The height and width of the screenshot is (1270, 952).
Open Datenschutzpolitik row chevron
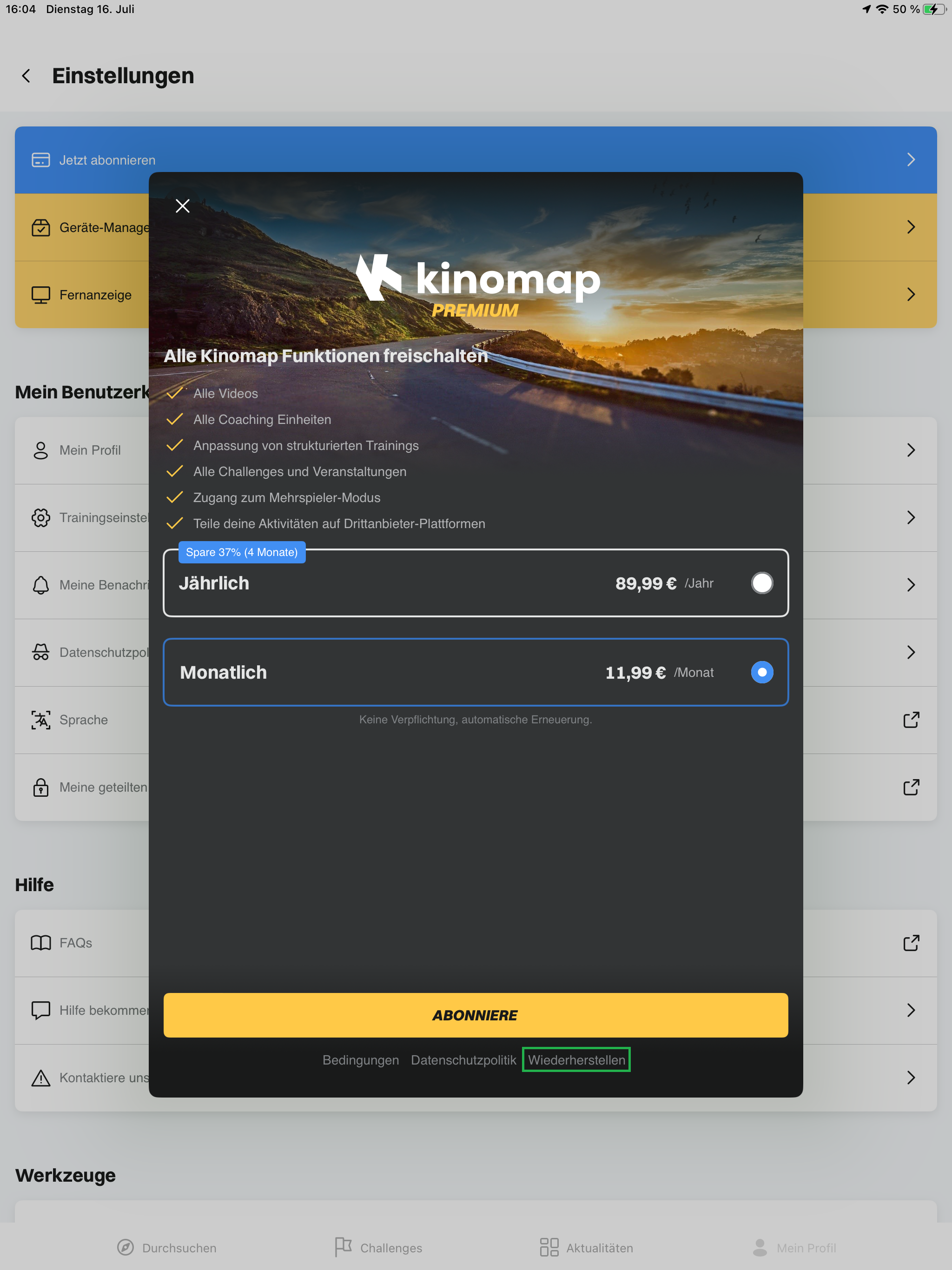click(x=911, y=652)
